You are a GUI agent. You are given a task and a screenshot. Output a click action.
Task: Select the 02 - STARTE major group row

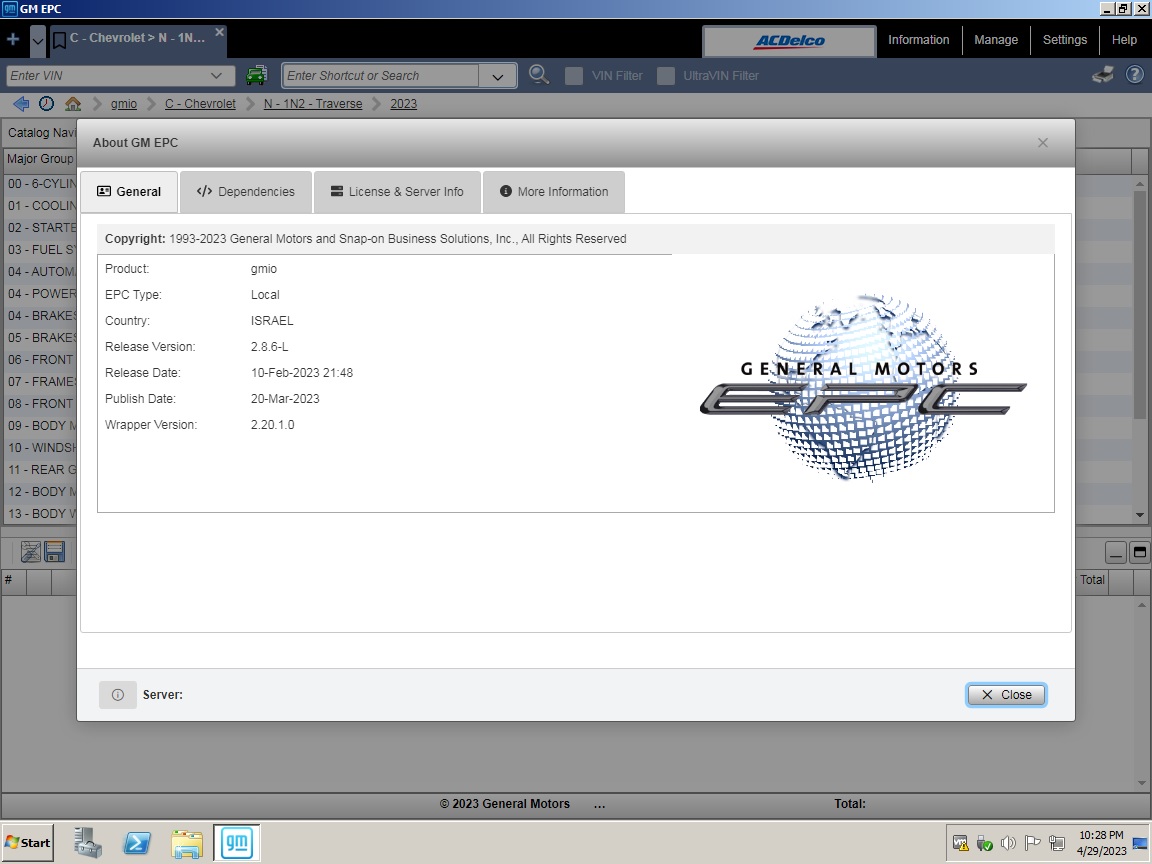coord(40,228)
